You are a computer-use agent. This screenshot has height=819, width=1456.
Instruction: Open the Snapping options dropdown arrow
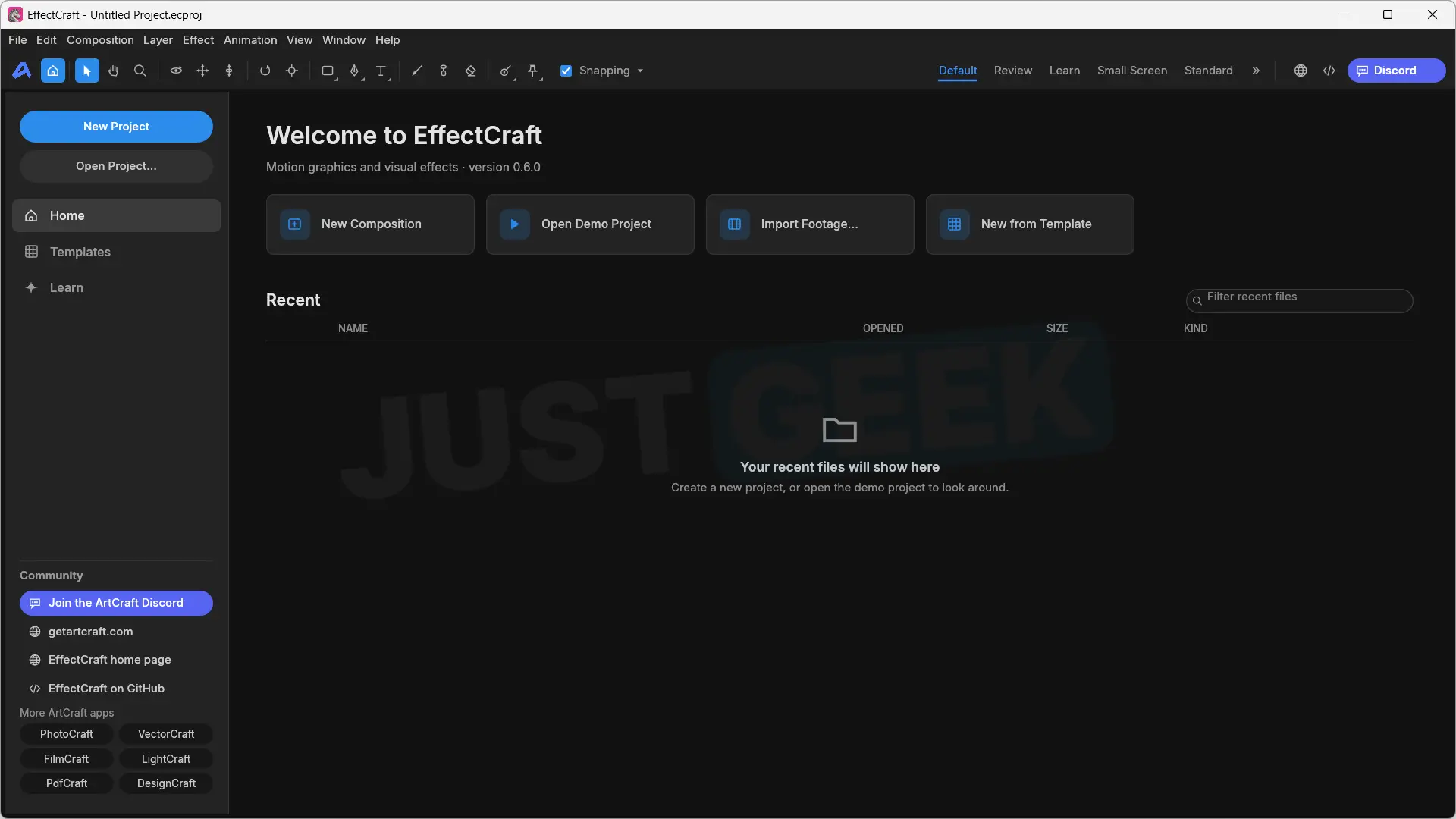pyautogui.click(x=640, y=71)
